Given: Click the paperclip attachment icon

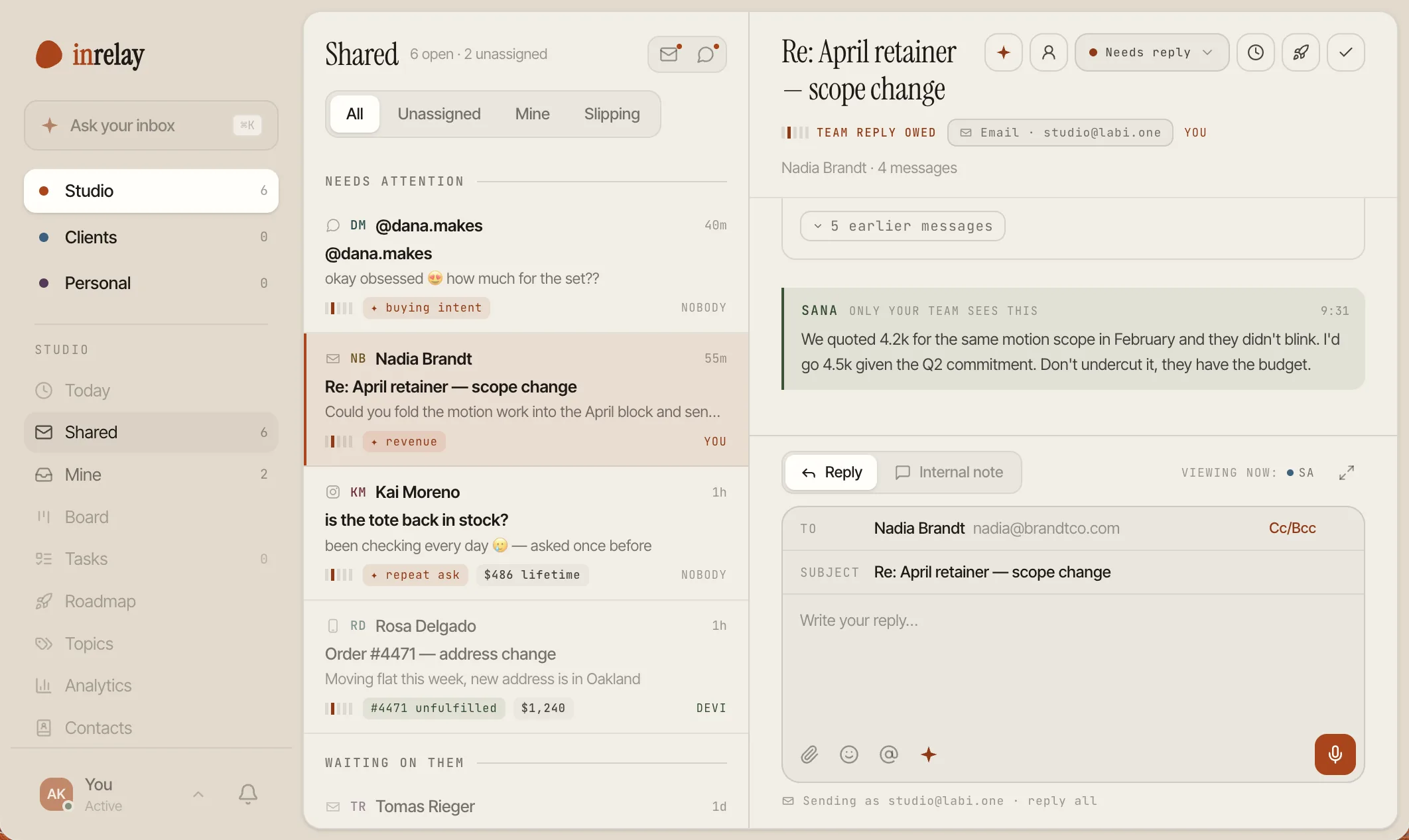Looking at the screenshot, I should coord(809,754).
